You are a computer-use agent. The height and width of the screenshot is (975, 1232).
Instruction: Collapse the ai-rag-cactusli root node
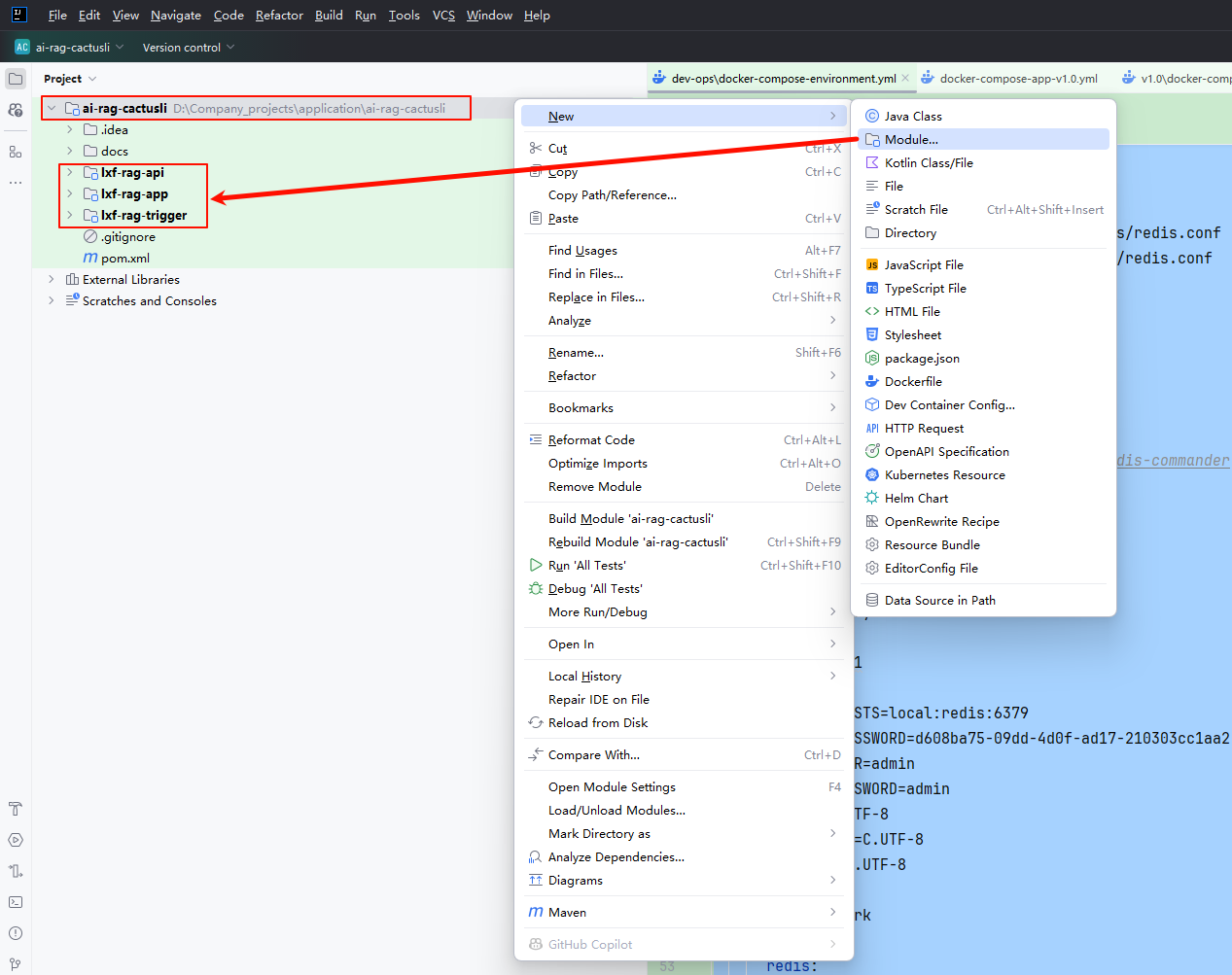pyautogui.click(x=52, y=108)
